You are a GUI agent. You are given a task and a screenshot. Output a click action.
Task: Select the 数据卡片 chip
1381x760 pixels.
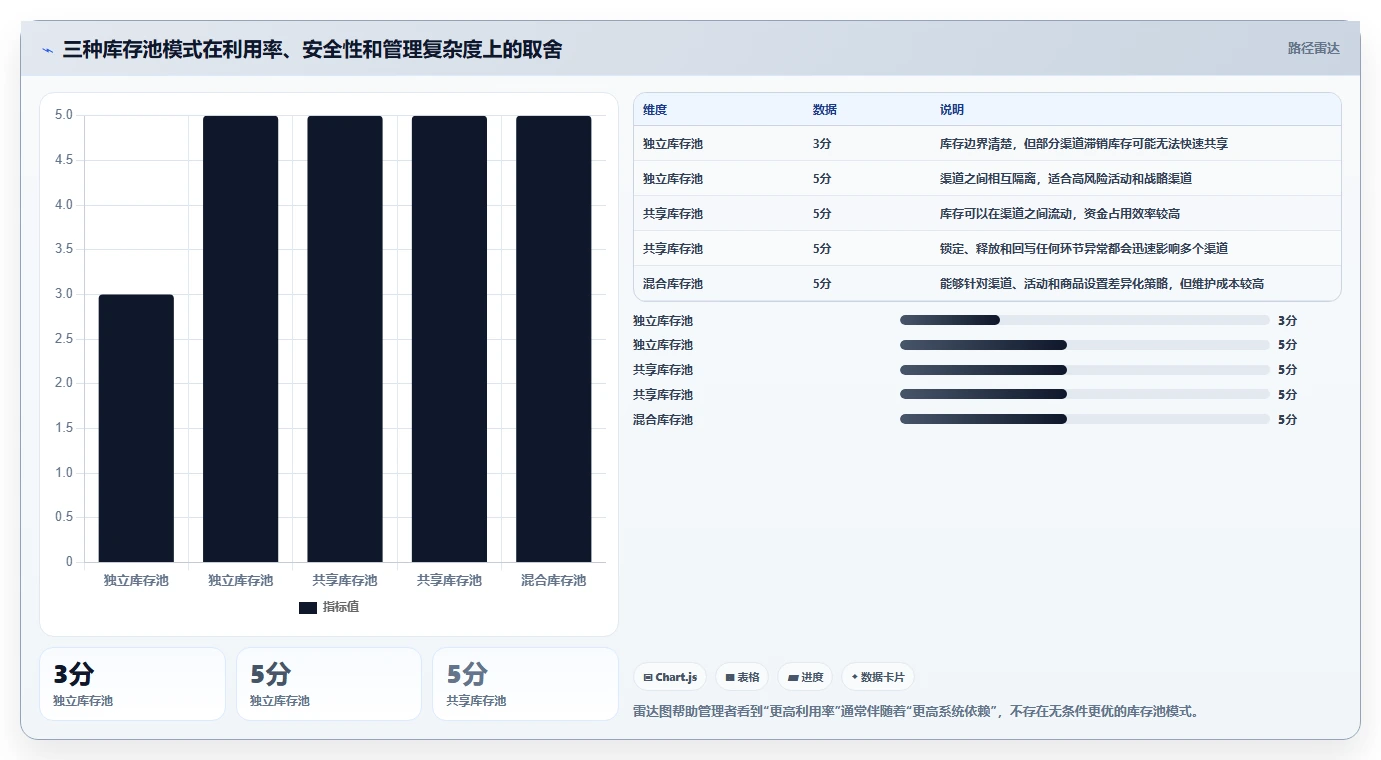[x=878, y=677]
